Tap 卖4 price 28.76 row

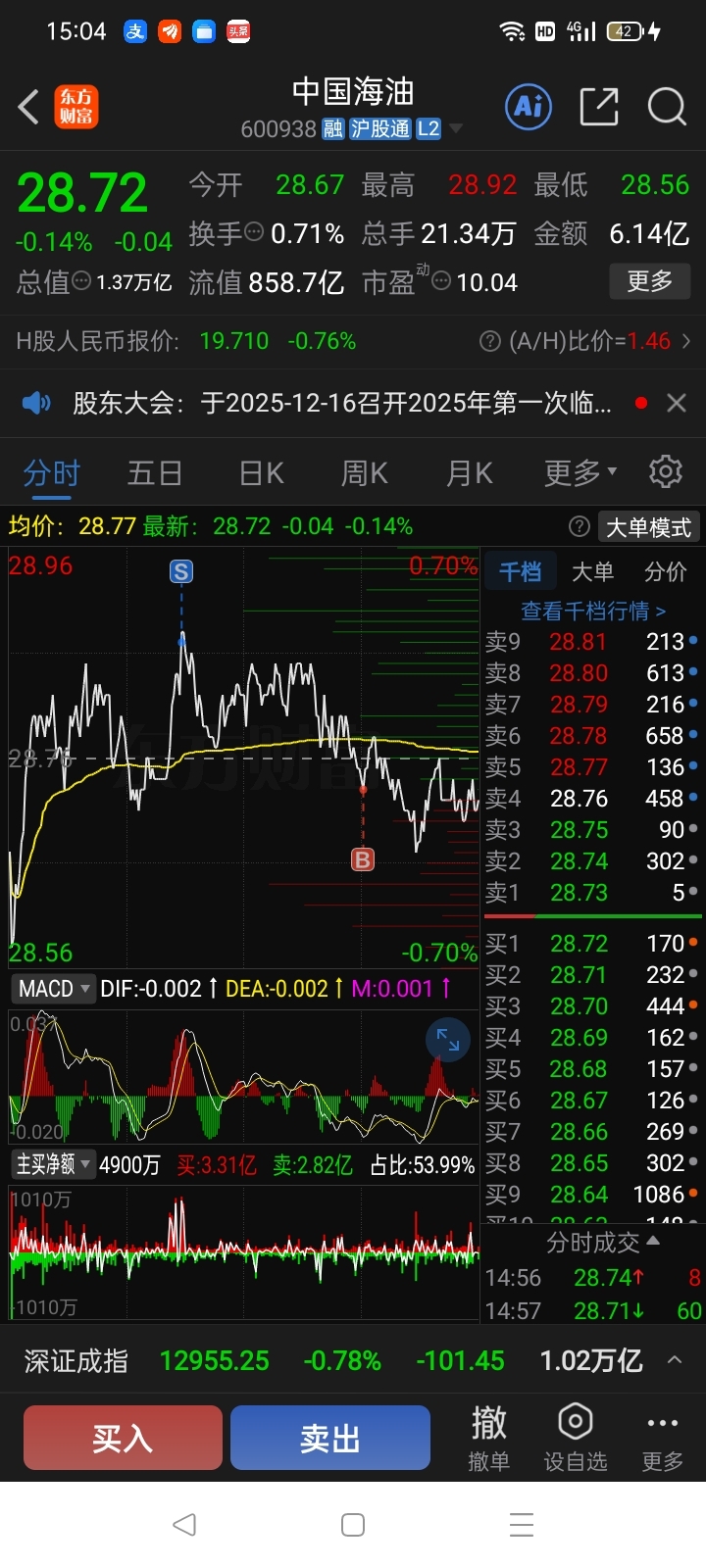(592, 799)
